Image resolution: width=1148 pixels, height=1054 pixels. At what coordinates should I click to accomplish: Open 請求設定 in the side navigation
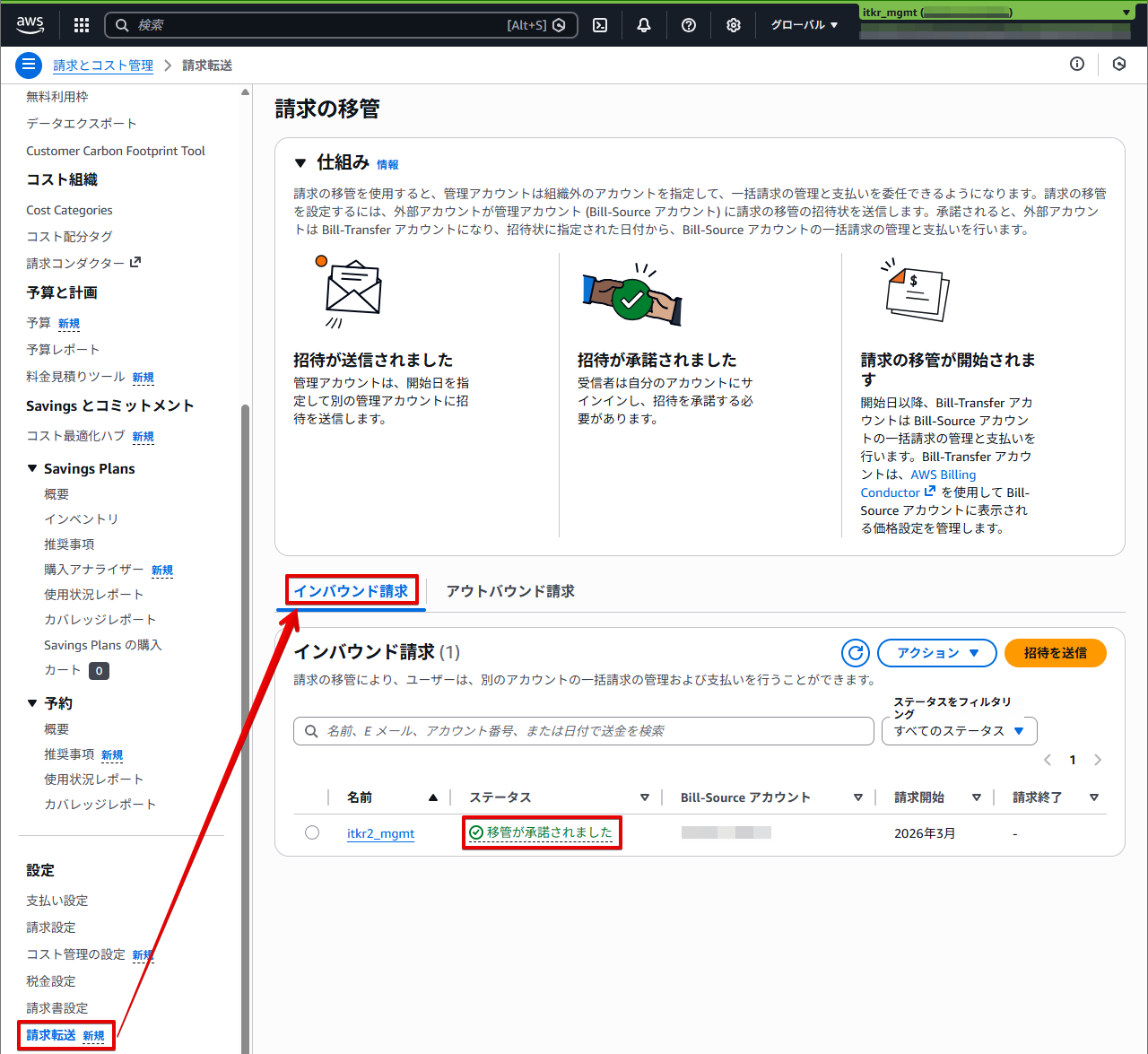[x=51, y=928]
